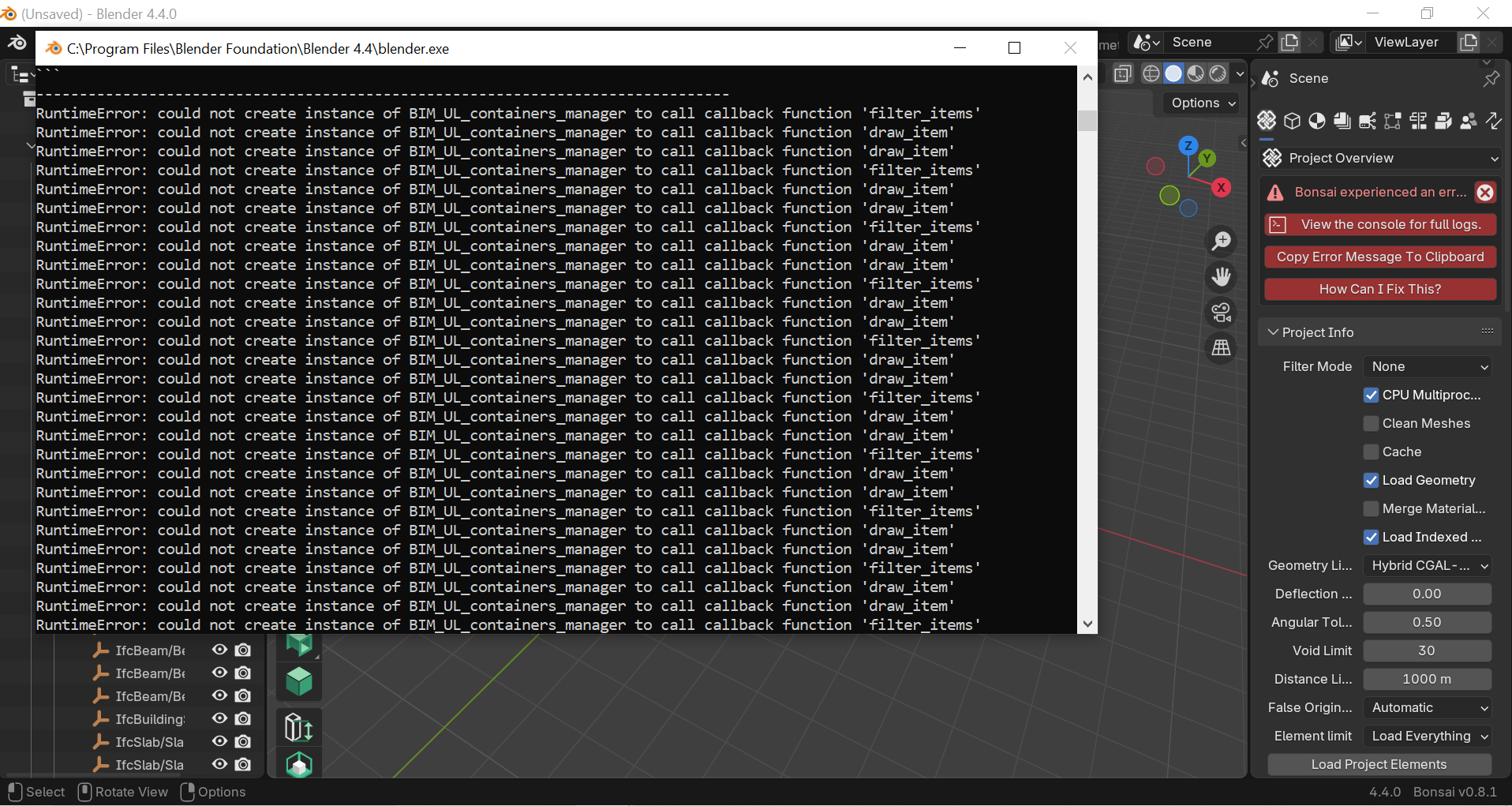
Task: Open the Quality and Coordination tab icon
Action: [x=1469, y=121]
